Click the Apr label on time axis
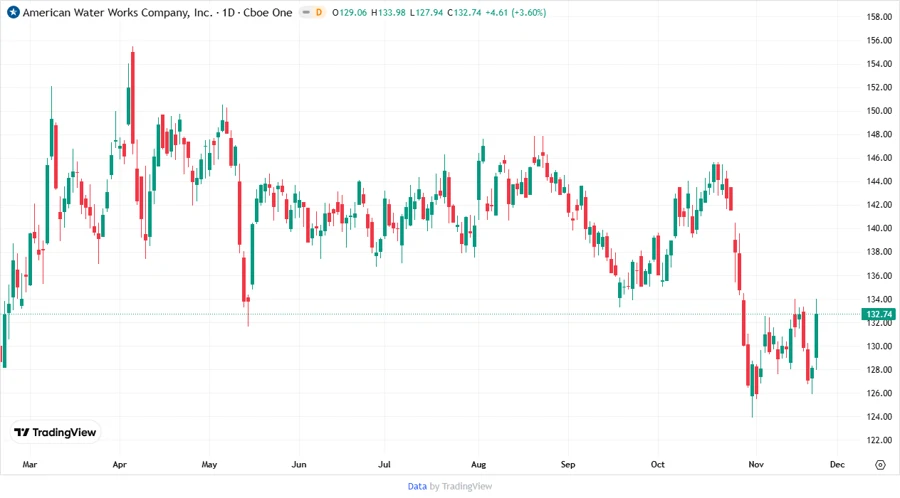Screen dimensions: 900x498 (x=119, y=465)
